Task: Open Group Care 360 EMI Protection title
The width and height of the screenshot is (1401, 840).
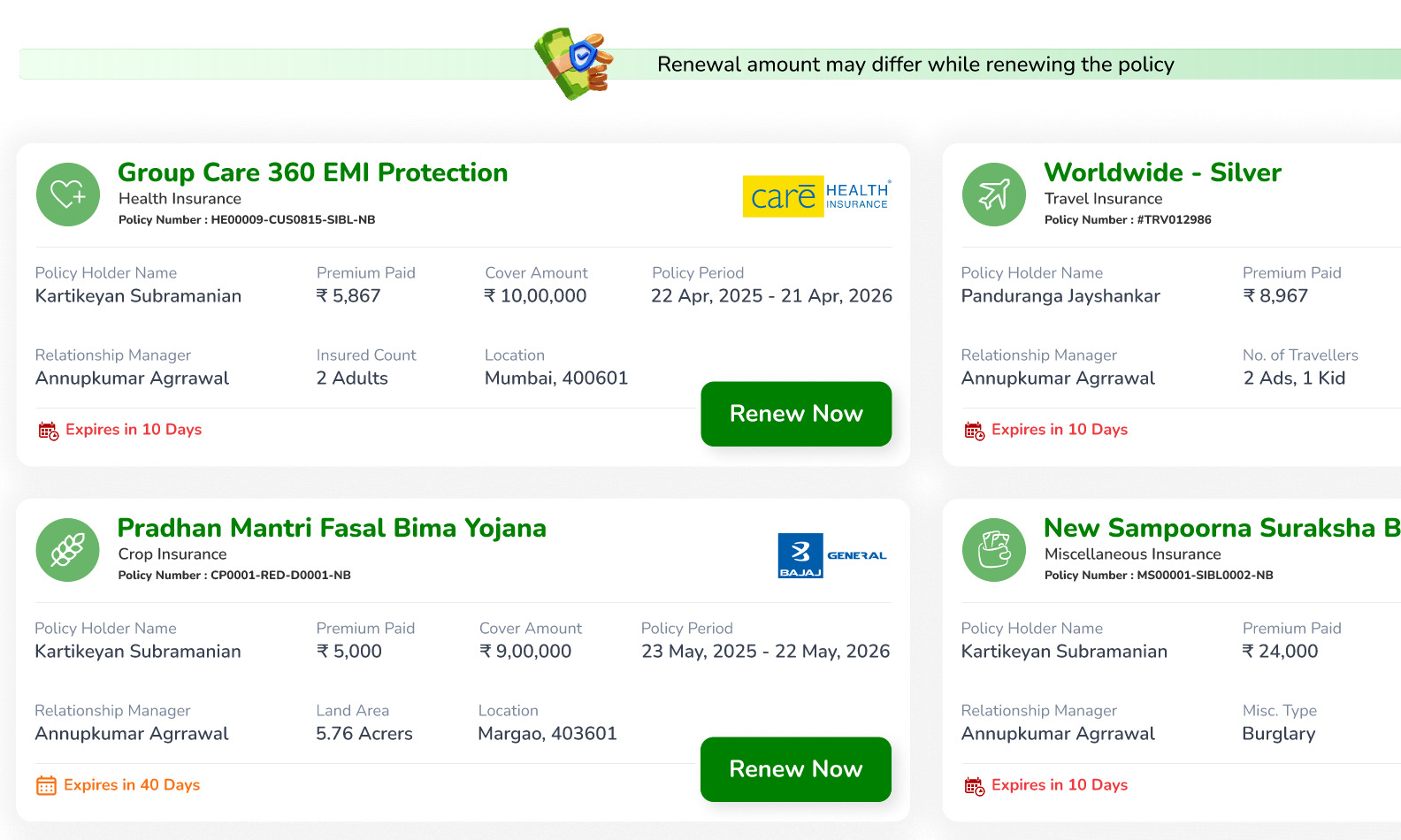Action: (x=313, y=172)
